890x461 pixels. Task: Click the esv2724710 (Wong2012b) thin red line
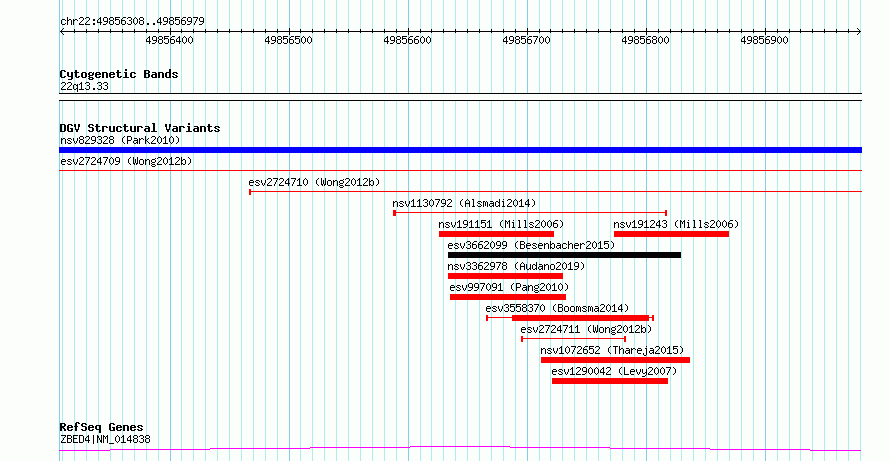pos(556,192)
